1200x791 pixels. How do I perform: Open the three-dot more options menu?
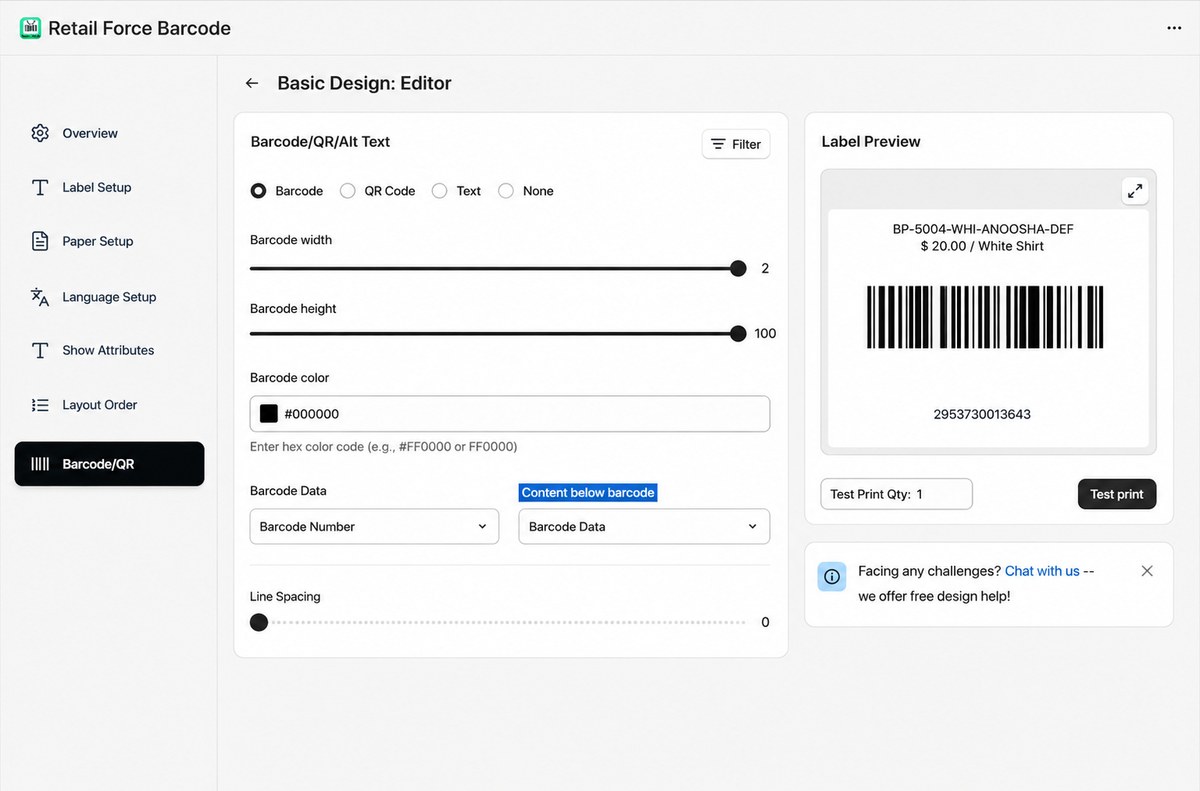1174,28
